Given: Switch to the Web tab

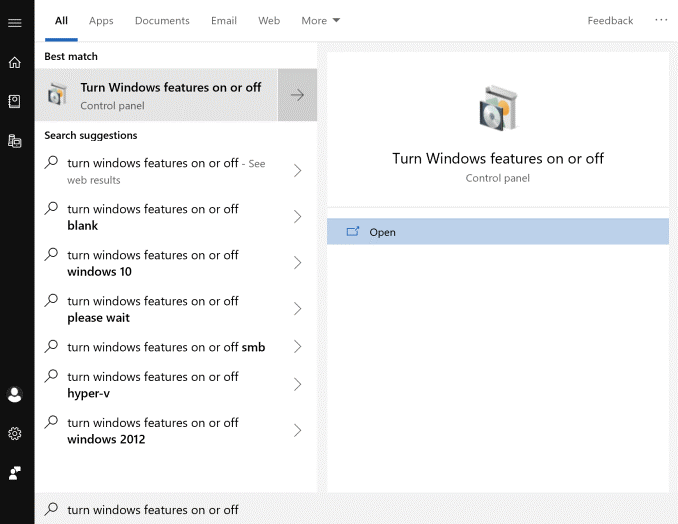Looking at the screenshot, I should point(269,20).
